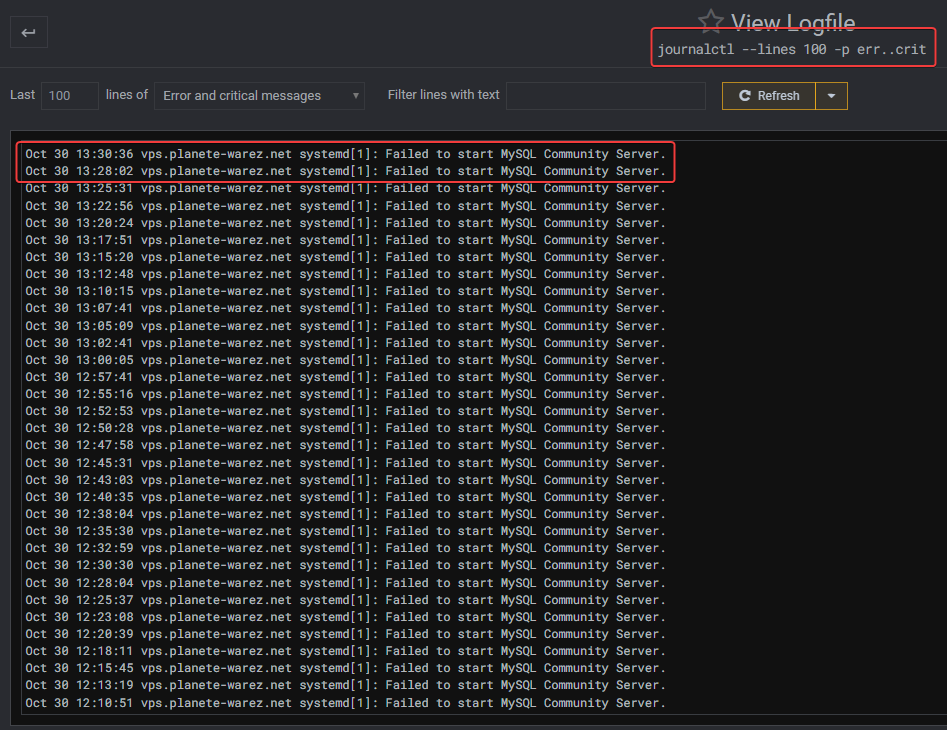Click the Filter lines with text field
The width and height of the screenshot is (947, 730).
pos(605,96)
